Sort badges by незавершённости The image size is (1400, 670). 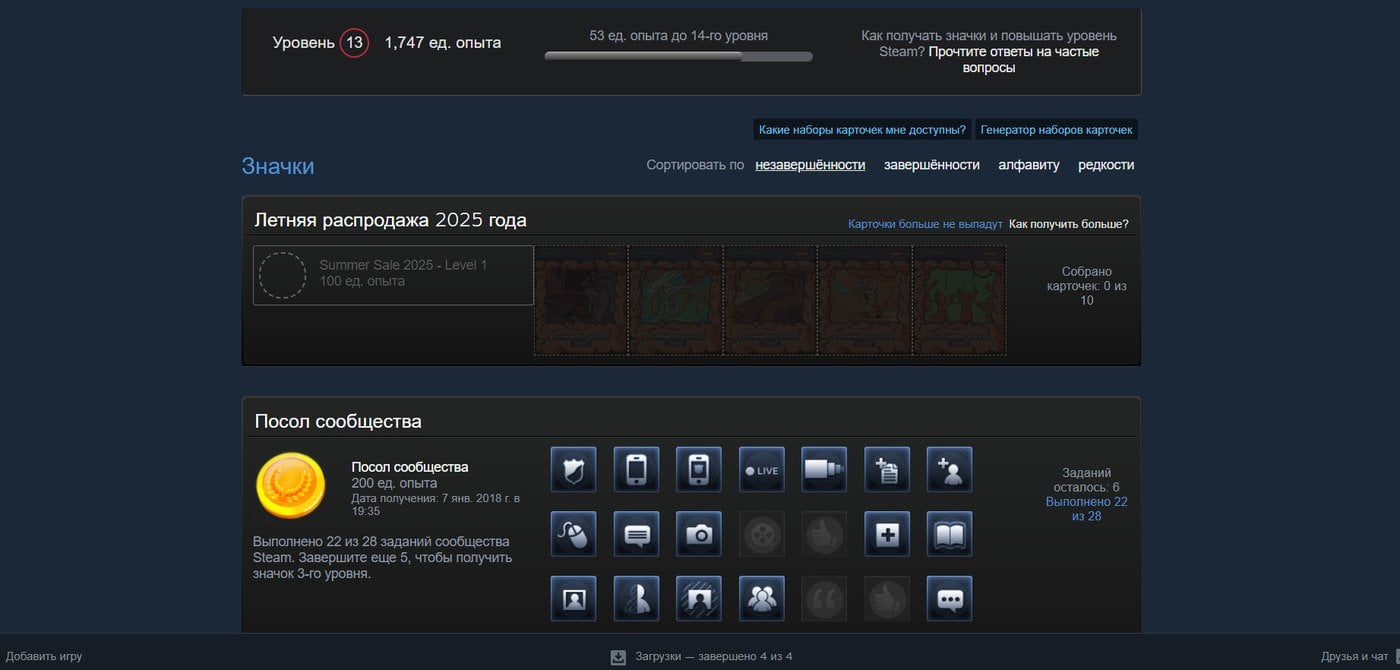810,165
